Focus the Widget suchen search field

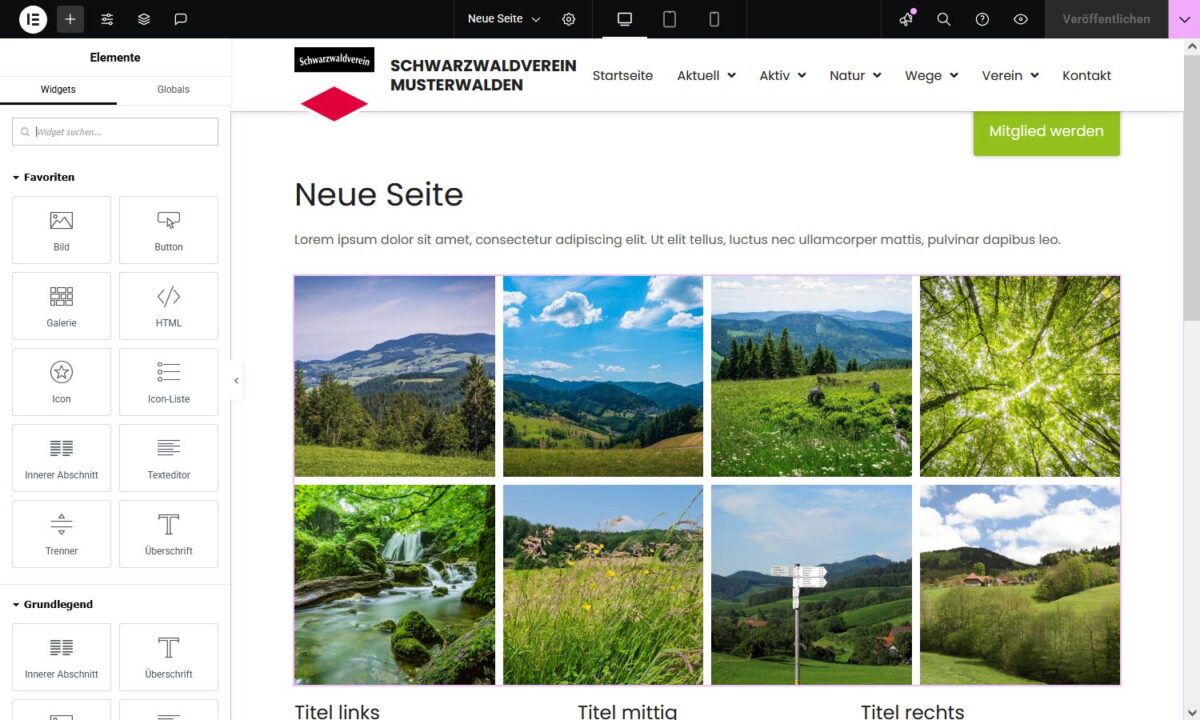[x=115, y=132]
